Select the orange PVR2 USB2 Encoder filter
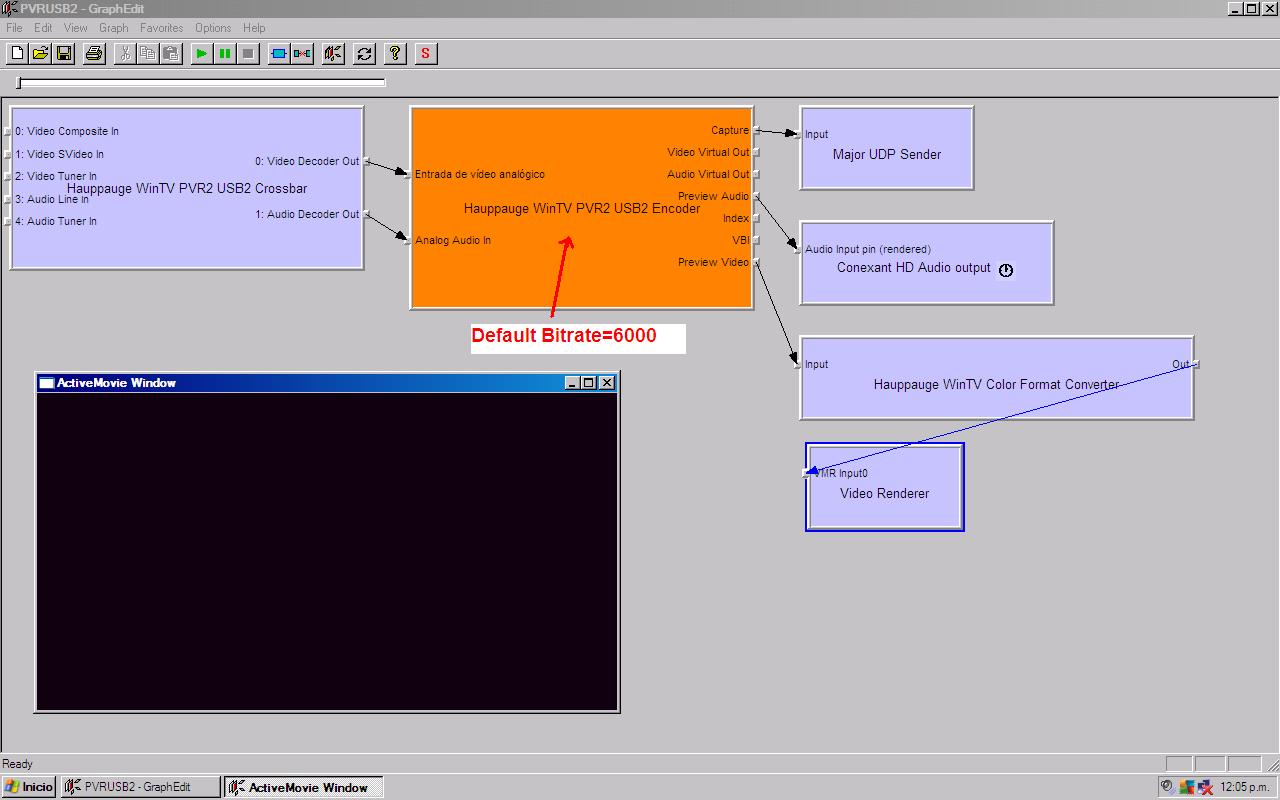The height and width of the screenshot is (800, 1280). (x=582, y=208)
